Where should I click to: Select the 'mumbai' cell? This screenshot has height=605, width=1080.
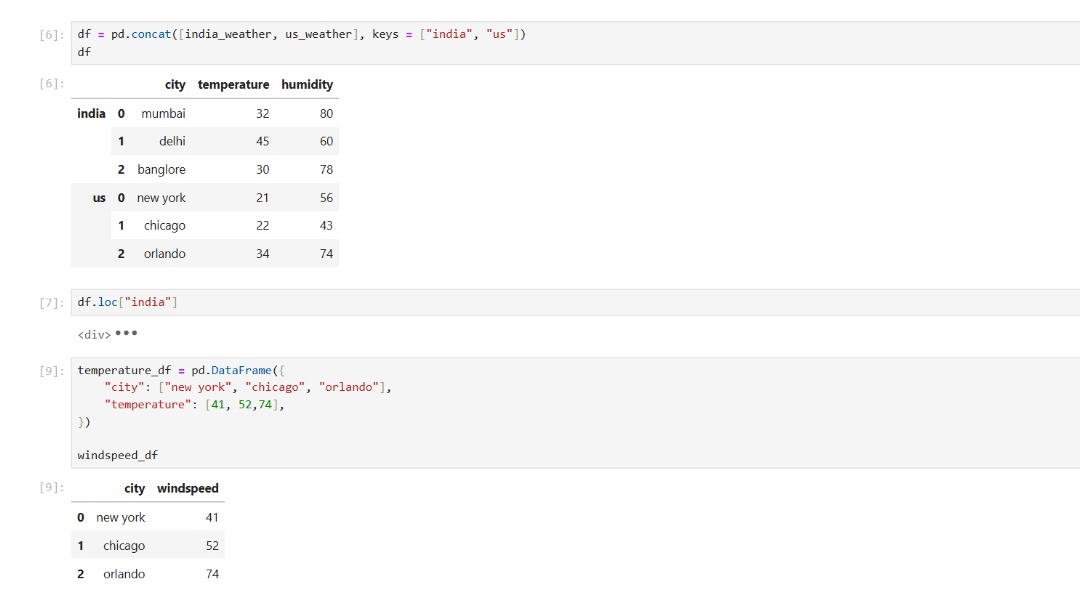[163, 114]
